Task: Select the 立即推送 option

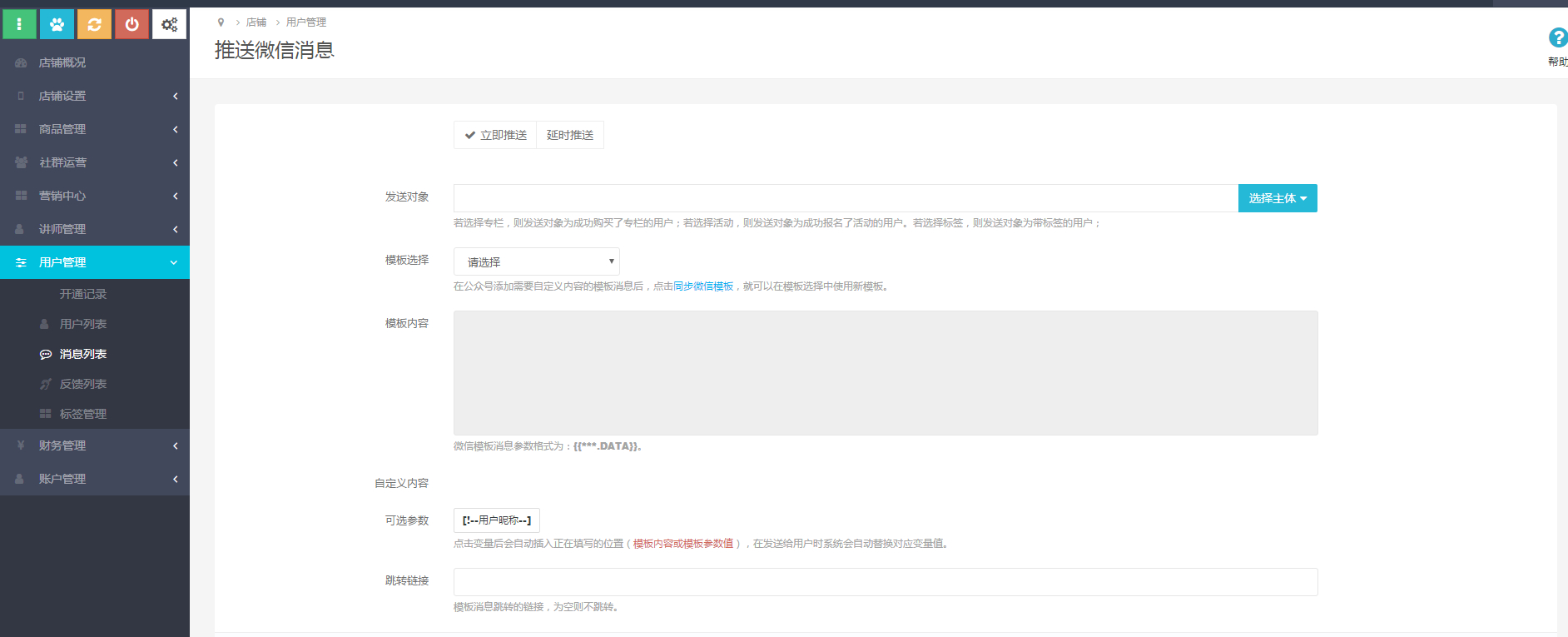Action: tap(495, 135)
